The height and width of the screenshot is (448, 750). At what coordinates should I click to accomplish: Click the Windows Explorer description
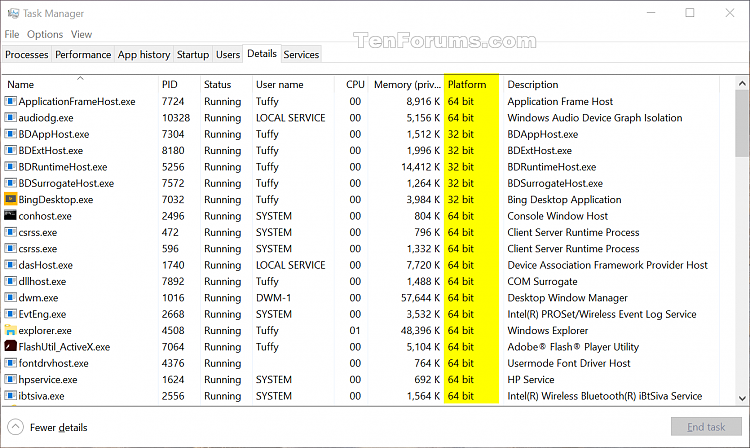548,330
